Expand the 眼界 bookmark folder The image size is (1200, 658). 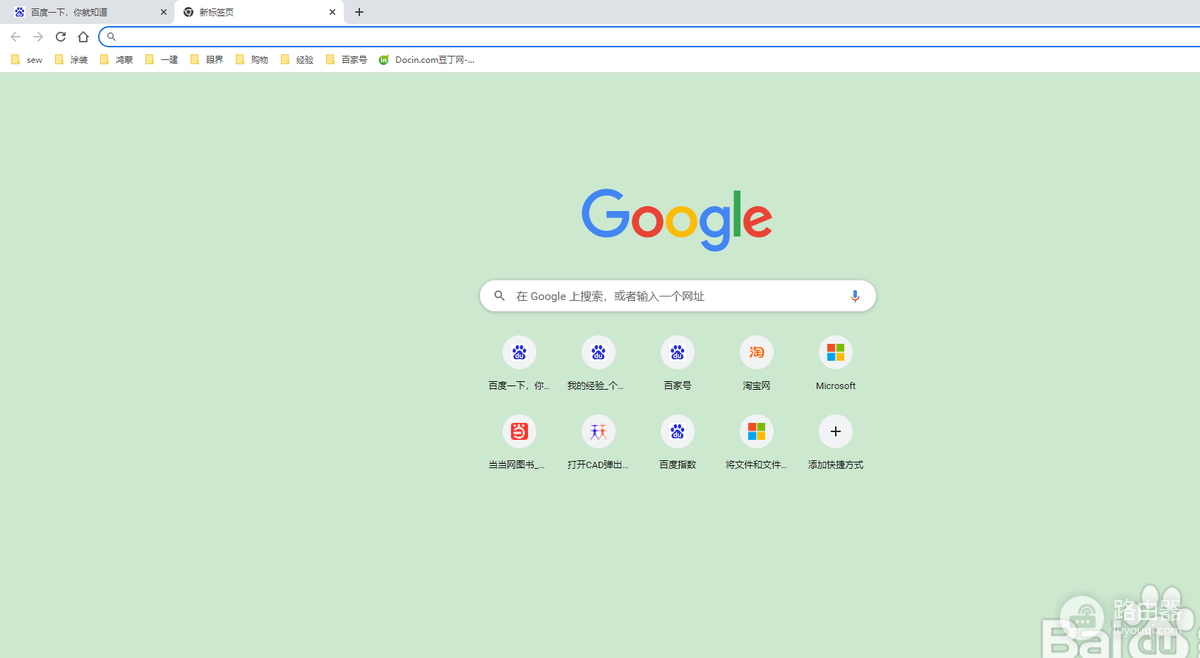207,60
